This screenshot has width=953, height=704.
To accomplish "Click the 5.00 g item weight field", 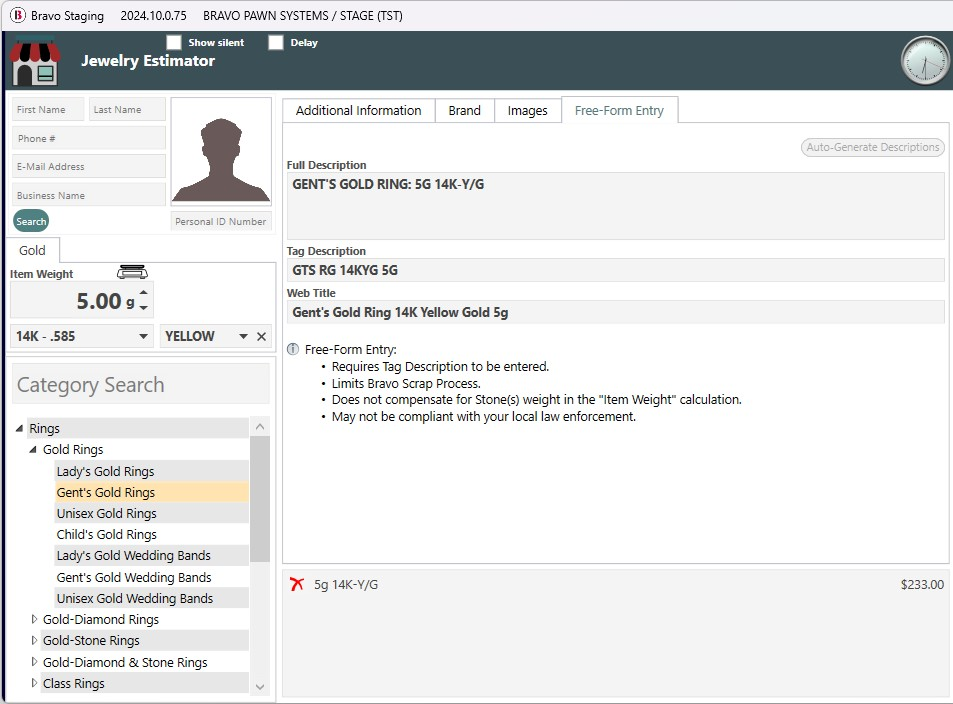I will click(82, 301).
